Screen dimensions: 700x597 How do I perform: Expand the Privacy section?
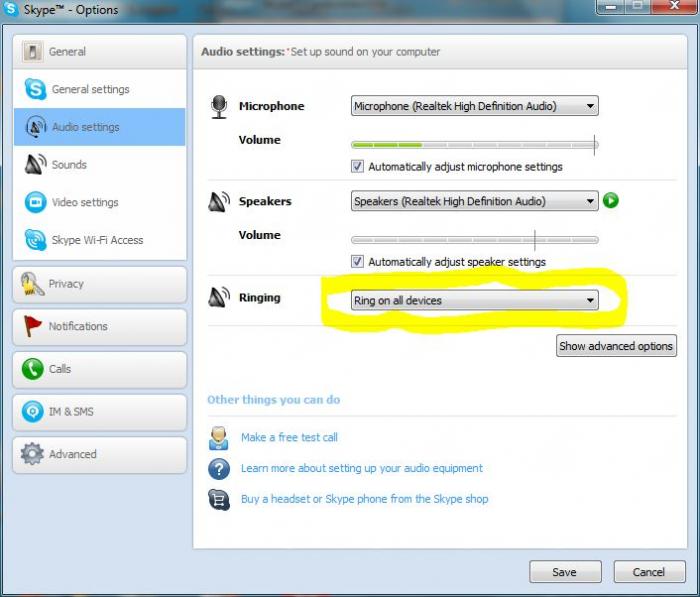(x=100, y=284)
